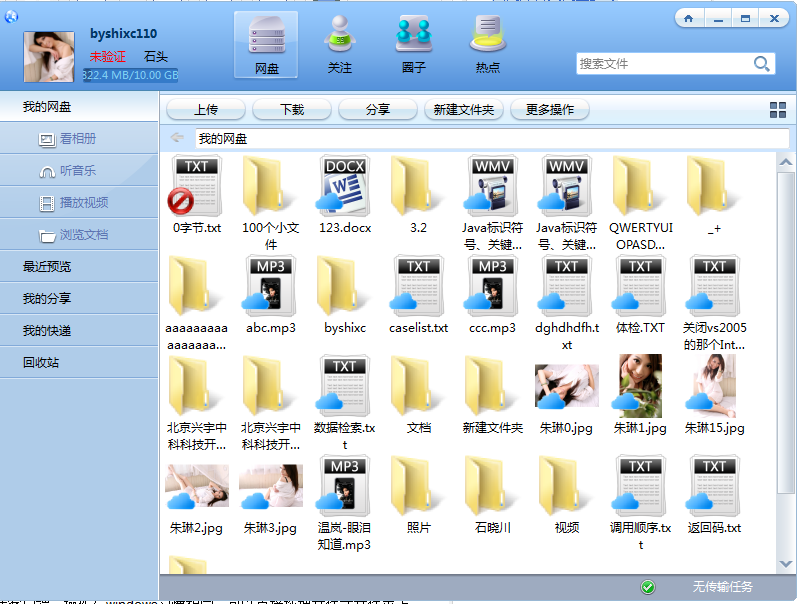
Task: Open 听音乐 in the sidebar
Action: click(x=79, y=171)
